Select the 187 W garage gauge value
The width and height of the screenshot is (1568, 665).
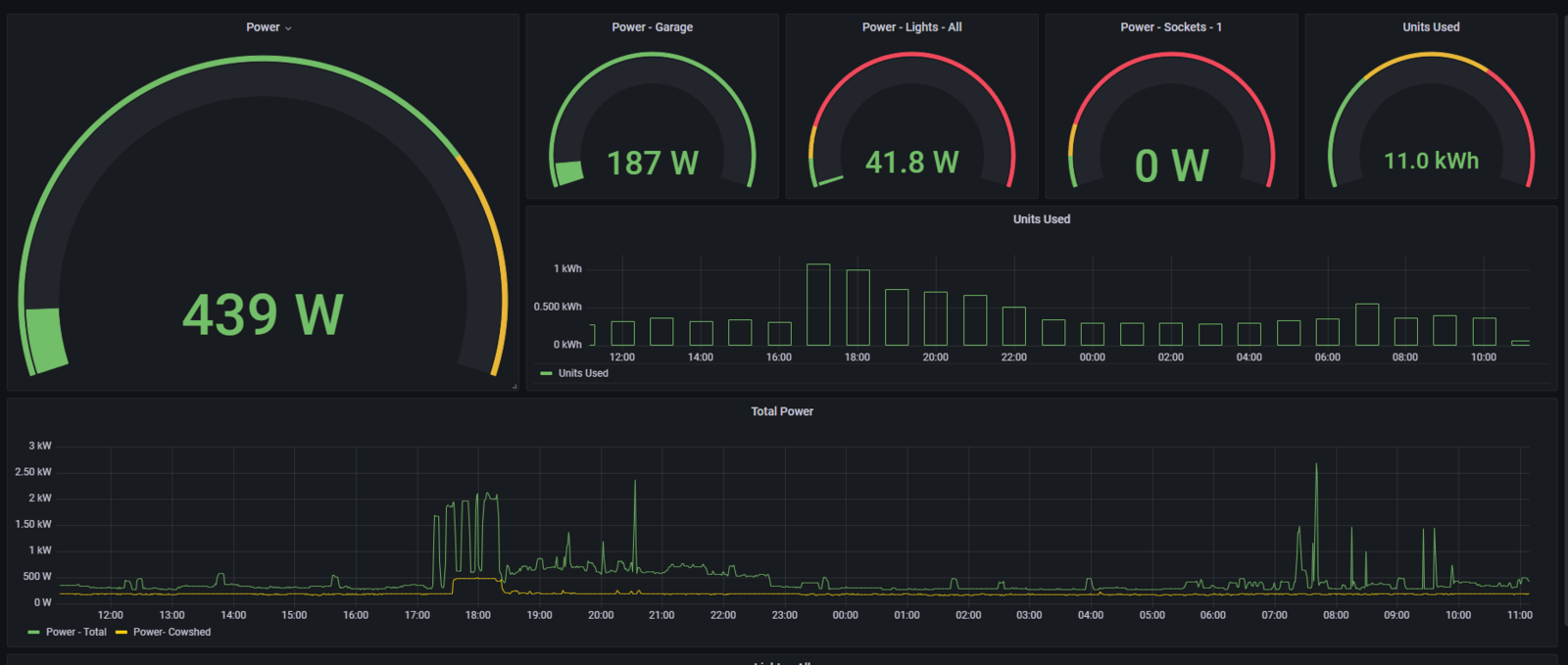click(652, 163)
